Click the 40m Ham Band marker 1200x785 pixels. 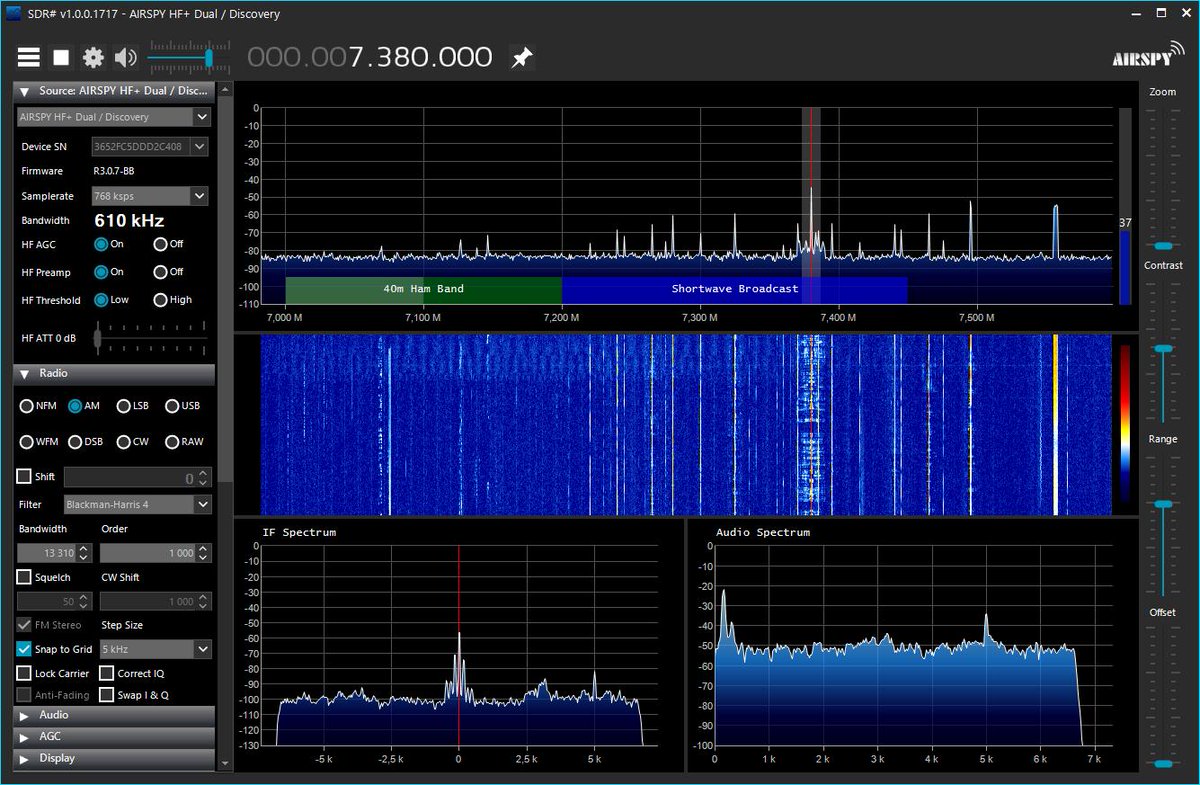pyautogui.click(x=424, y=290)
